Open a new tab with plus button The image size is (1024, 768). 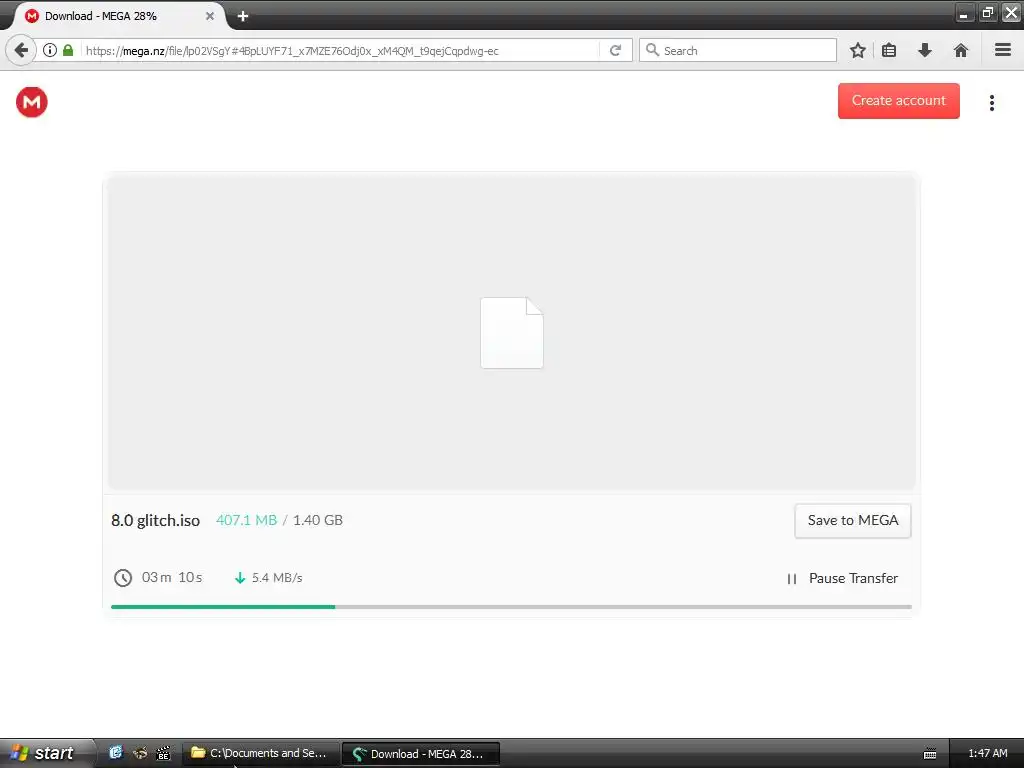[243, 16]
